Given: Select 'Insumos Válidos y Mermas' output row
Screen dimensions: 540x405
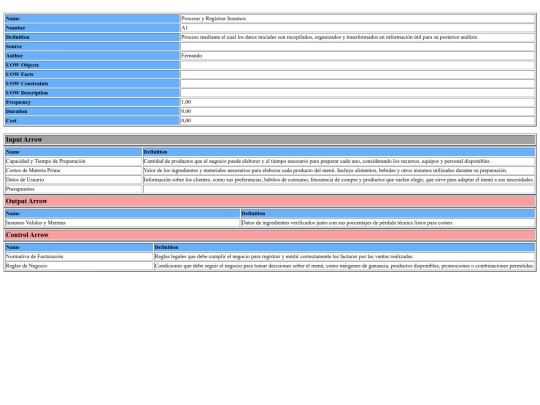Looking at the screenshot, I should point(122,223).
